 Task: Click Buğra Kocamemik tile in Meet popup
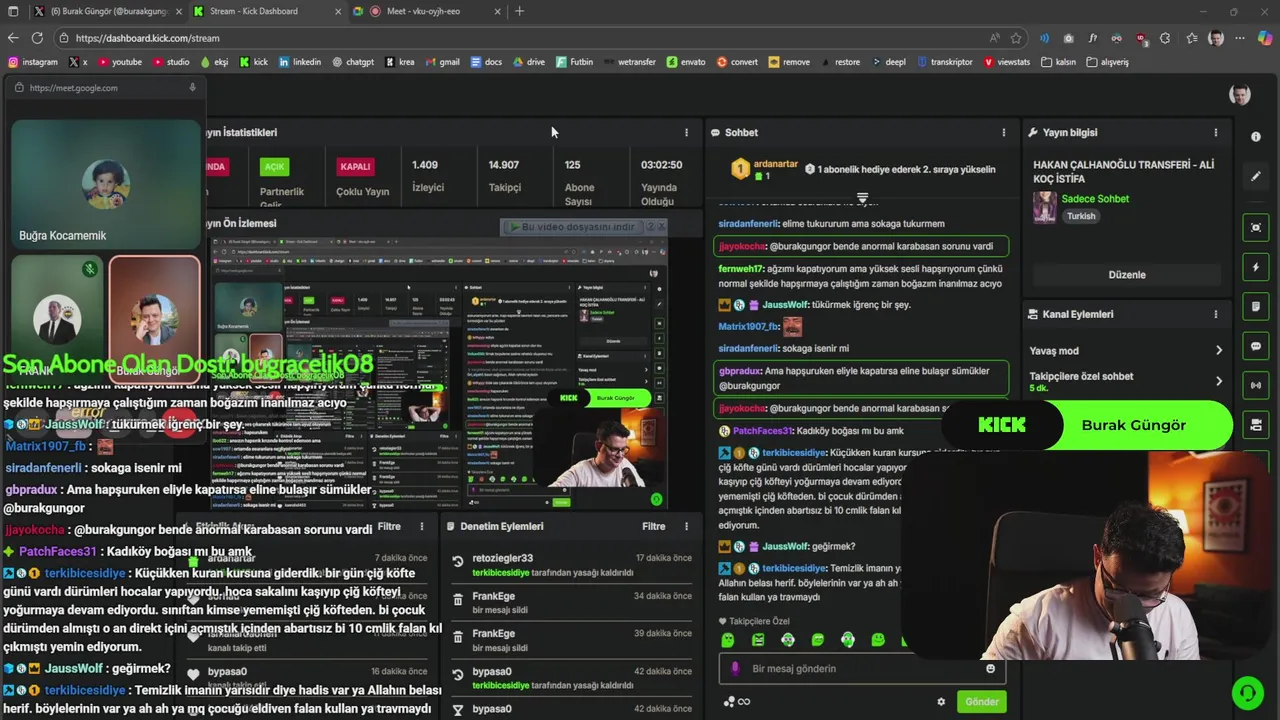point(106,185)
